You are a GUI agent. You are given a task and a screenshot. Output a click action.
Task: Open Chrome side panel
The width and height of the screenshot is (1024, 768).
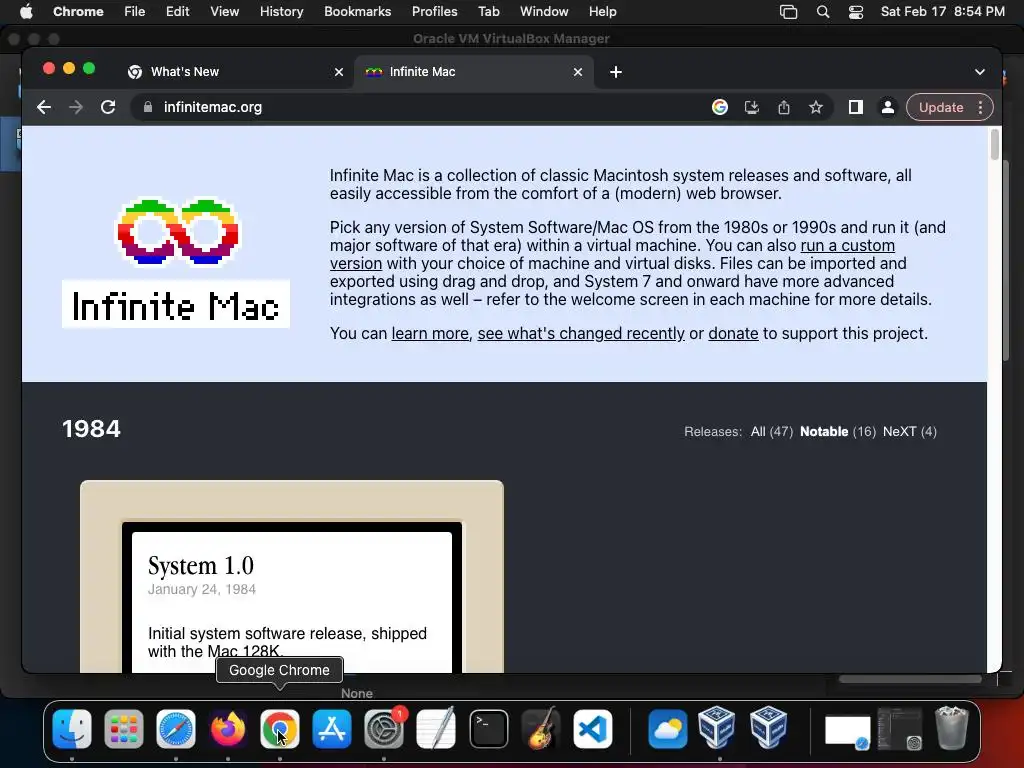click(856, 107)
